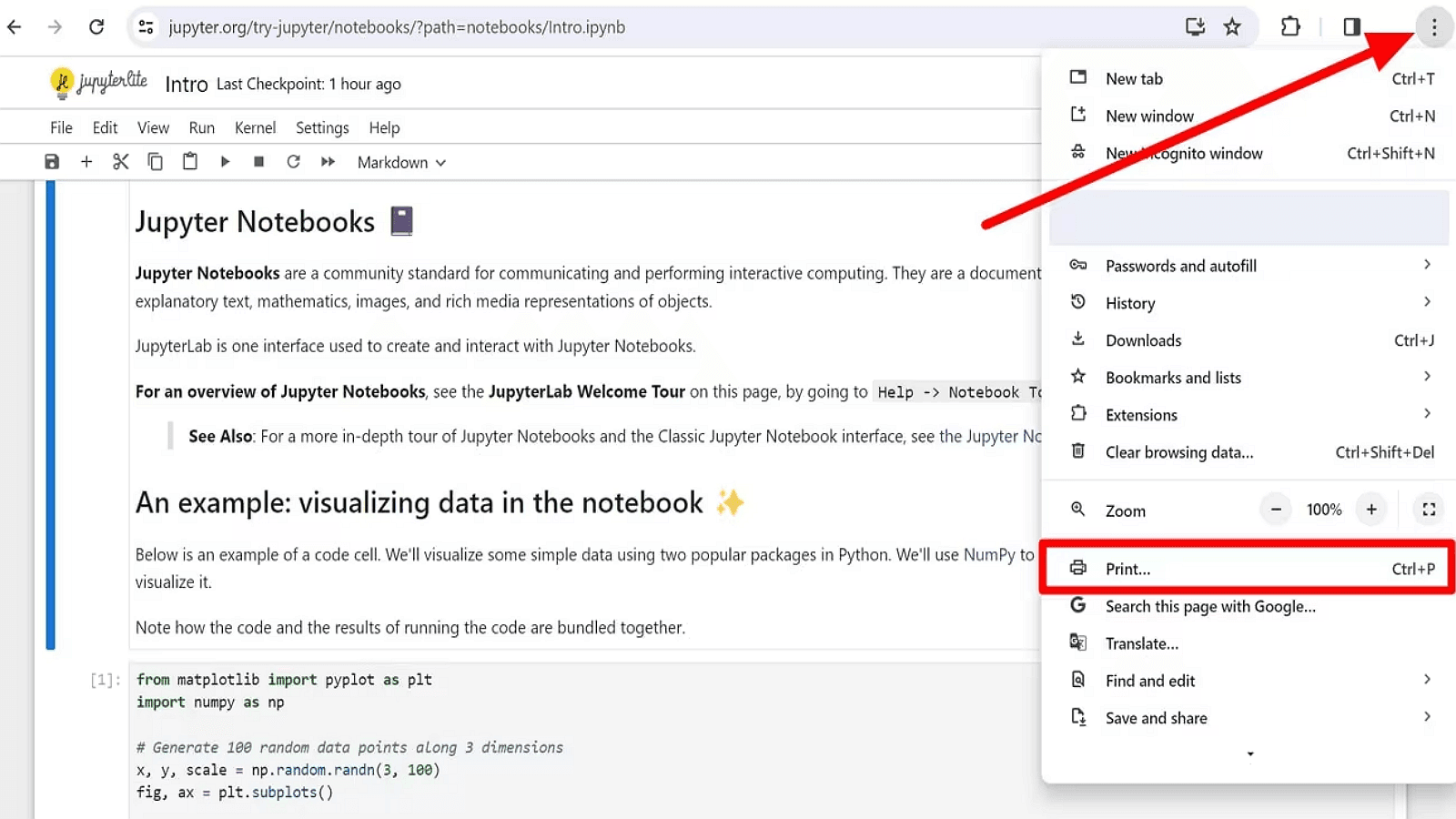This screenshot has width=1456, height=819.
Task: Enter fullscreen with the zoom fullscreen icon
Action: pos(1429,510)
